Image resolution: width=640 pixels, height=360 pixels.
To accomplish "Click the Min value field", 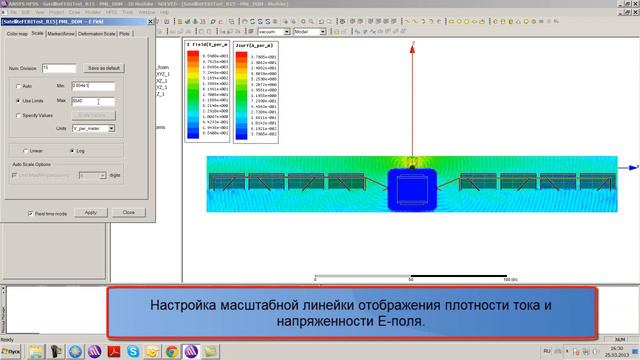I will [93, 86].
